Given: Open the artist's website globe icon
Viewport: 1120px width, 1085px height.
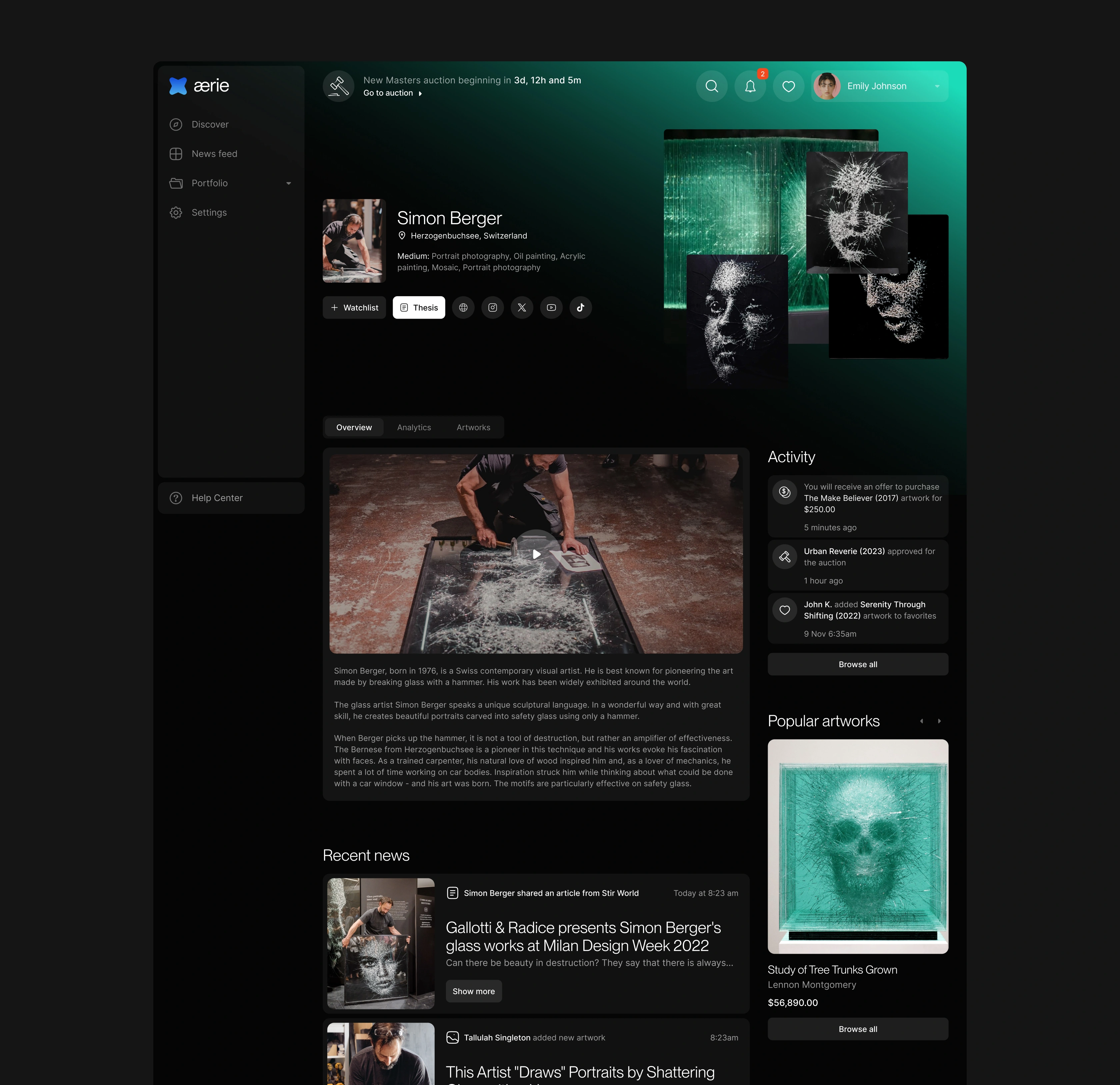Looking at the screenshot, I should (x=463, y=307).
